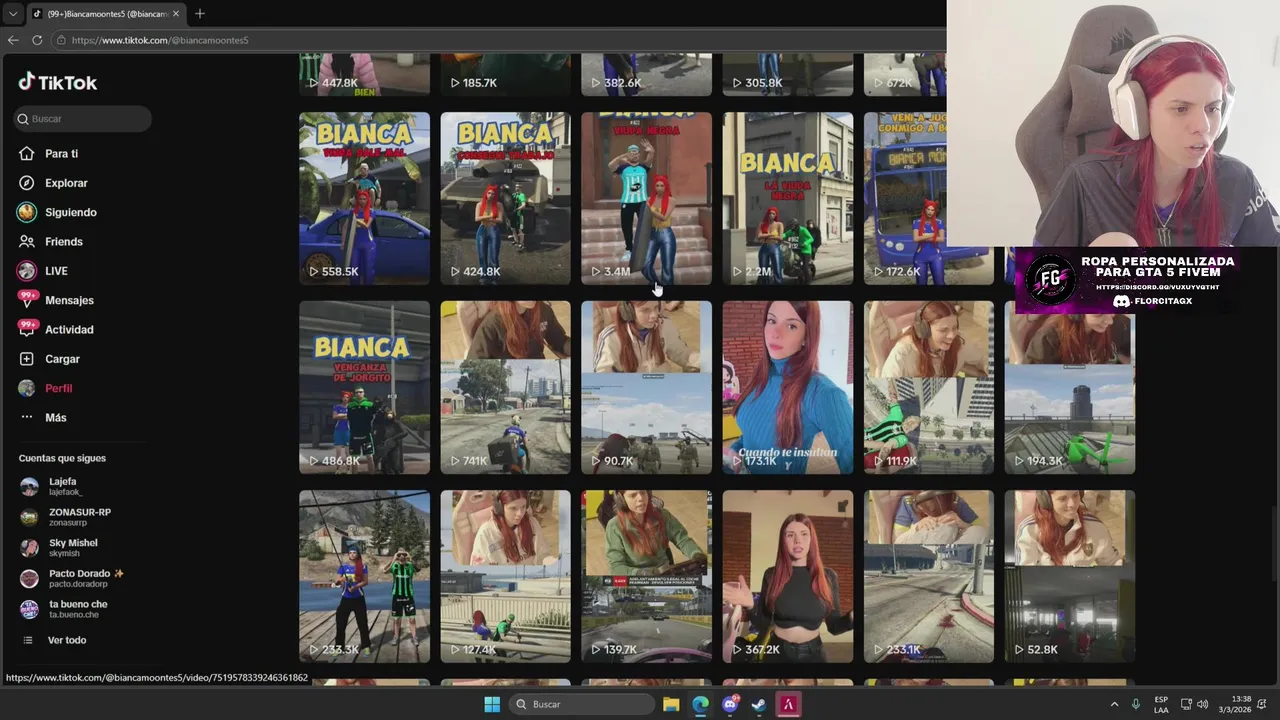Open Mensajes icon with 99+ badge
1280x720 pixels.
(x=27, y=300)
